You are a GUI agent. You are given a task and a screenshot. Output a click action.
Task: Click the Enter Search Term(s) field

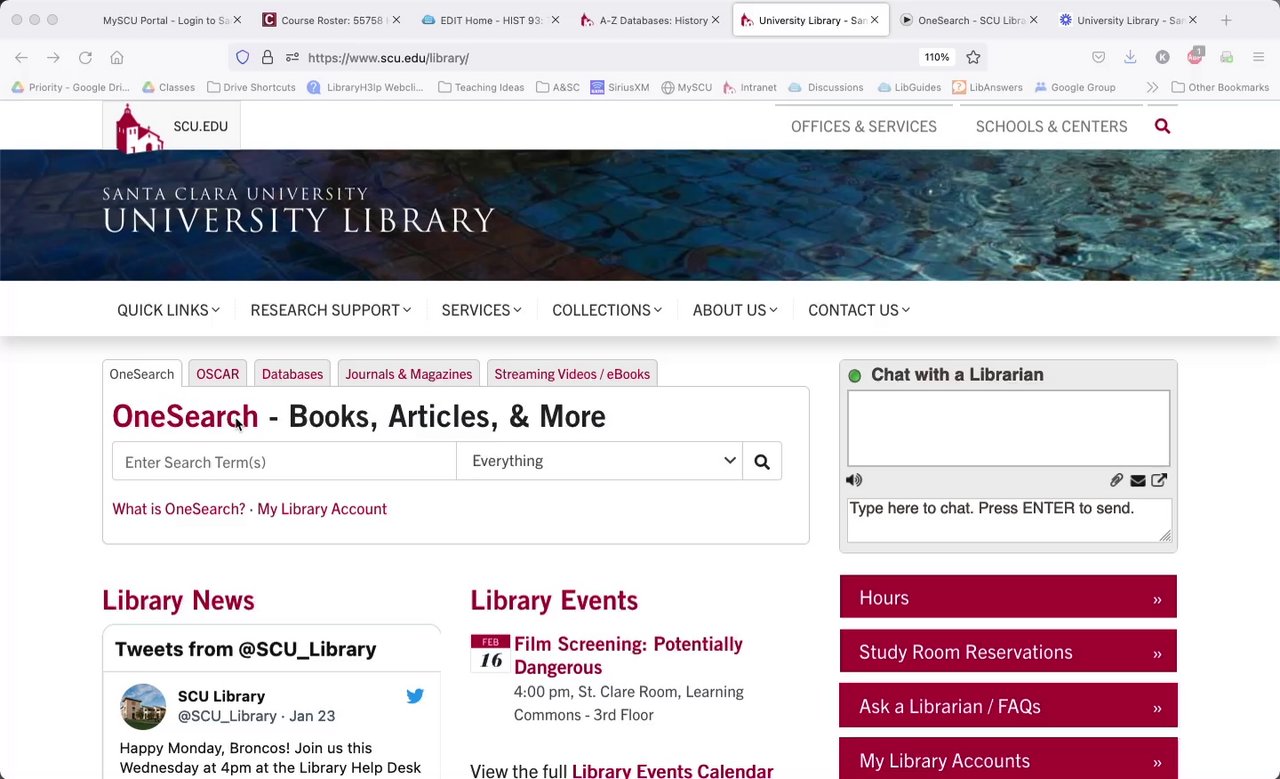[284, 462]
